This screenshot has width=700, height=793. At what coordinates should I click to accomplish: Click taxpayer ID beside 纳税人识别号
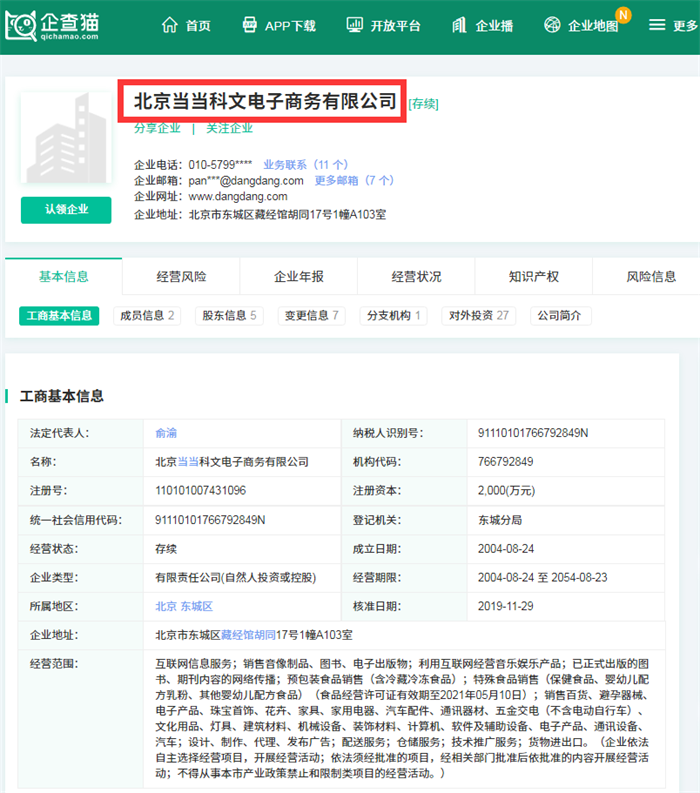tap(533, 433)
